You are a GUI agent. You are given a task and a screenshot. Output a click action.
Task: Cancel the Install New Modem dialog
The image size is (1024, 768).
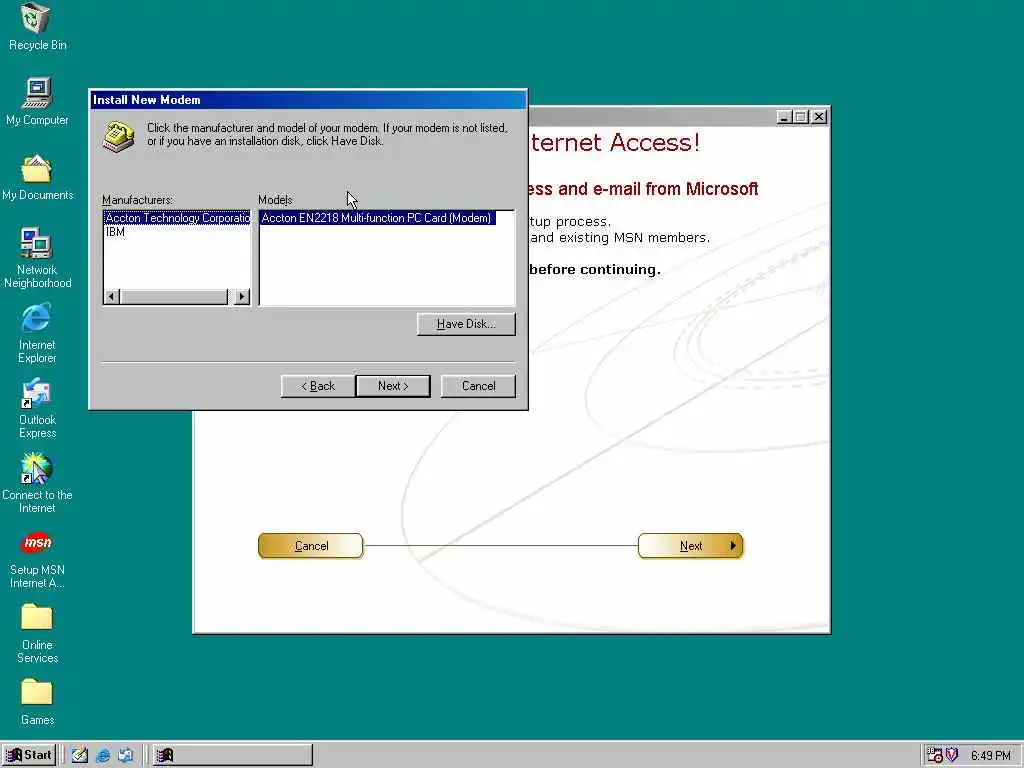[479, 386]
